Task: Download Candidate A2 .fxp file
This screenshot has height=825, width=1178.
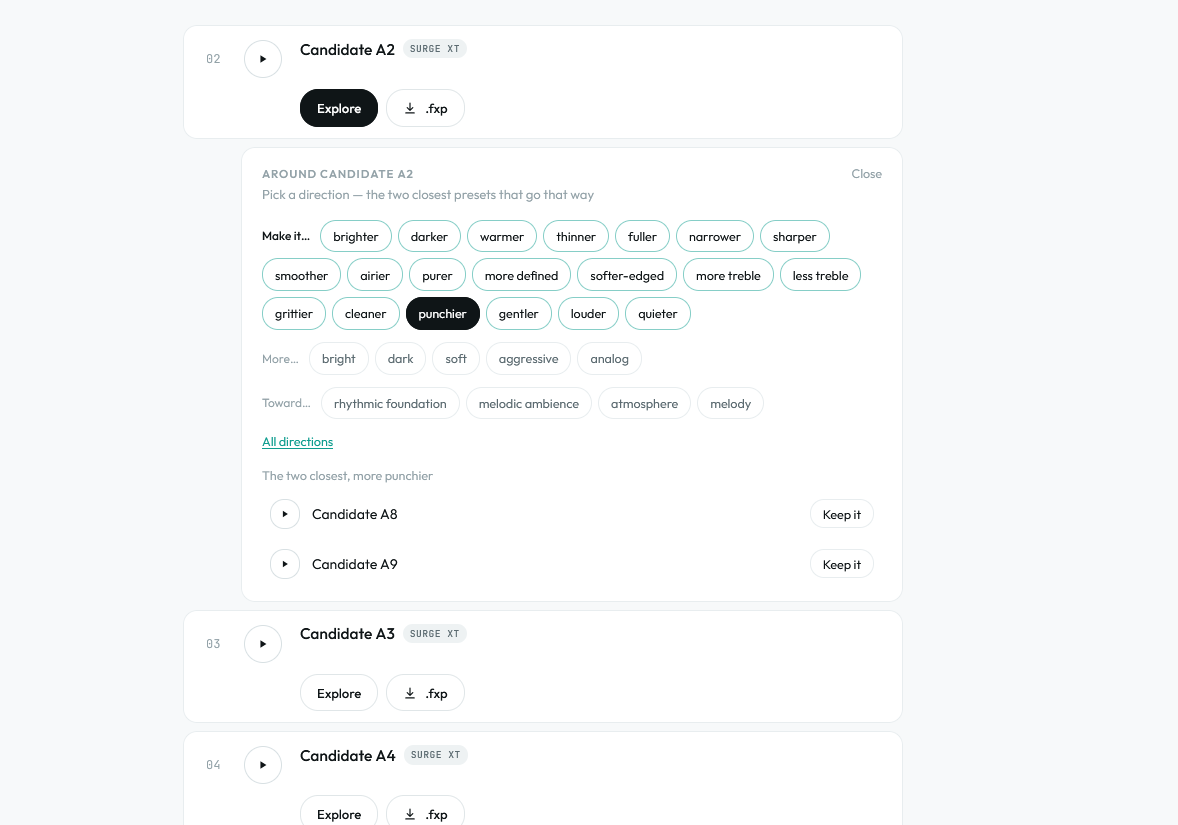Action: click(425, 108)
